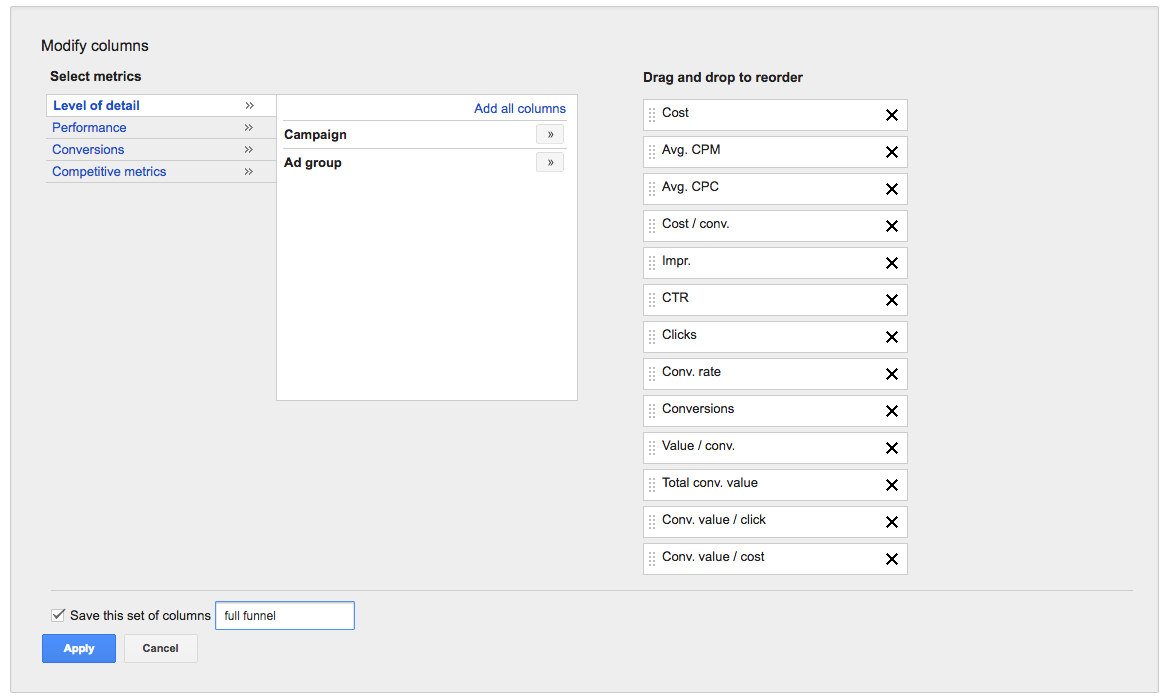1168x699 pixels.
Task: Remove the Conv. value / click column
Action: click(891, 521)
